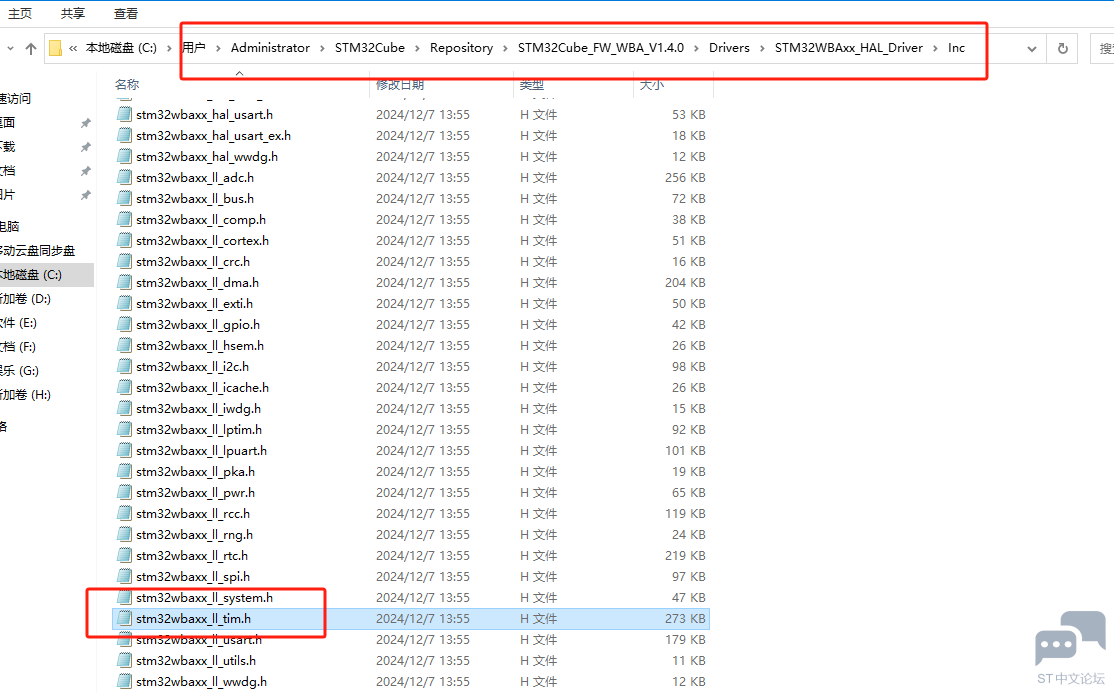Viewport: 1114px width, 694px height.
Task: Select drive (G:) in navigation pane
Action: (20, 372)
